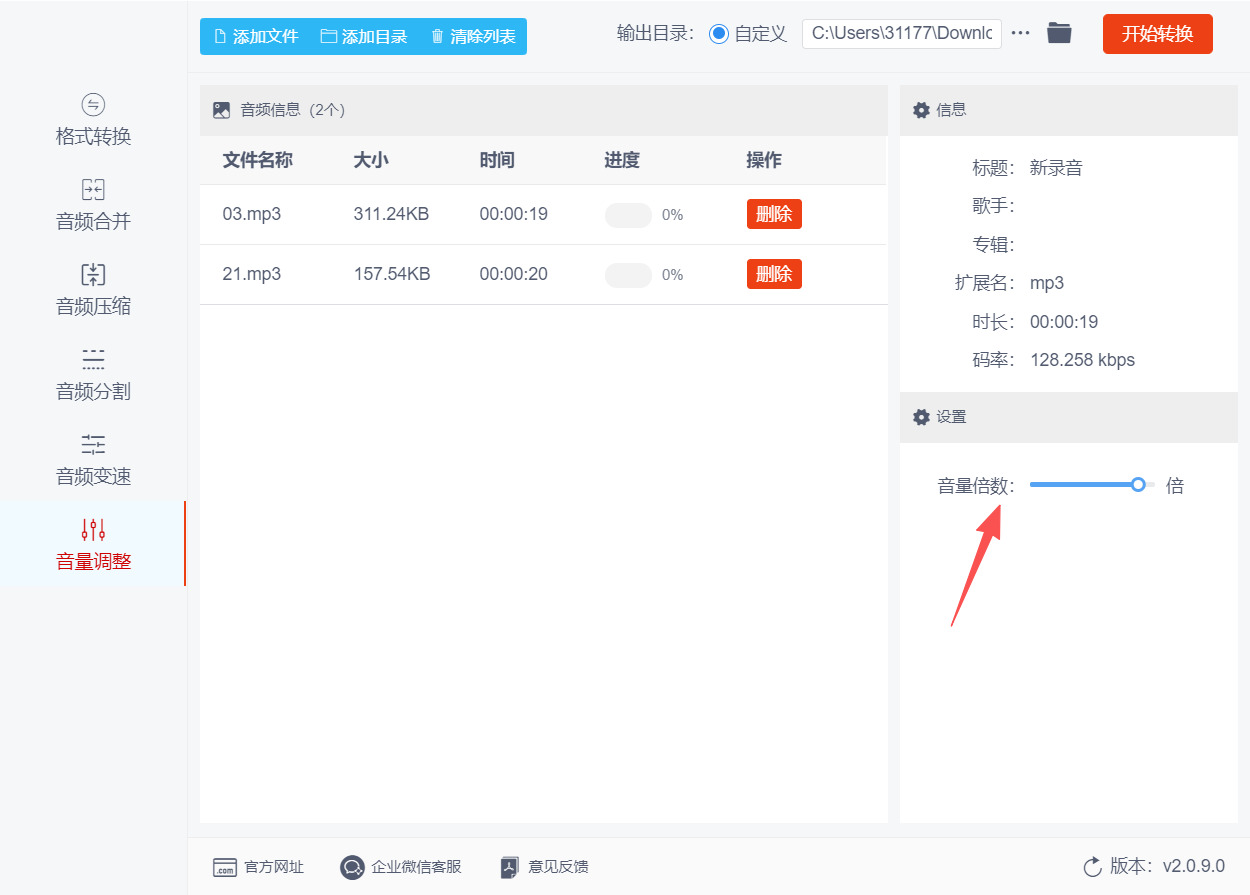Click the 添加目录 add folder button
This screenshot has width=1250, height=895.
364,36
